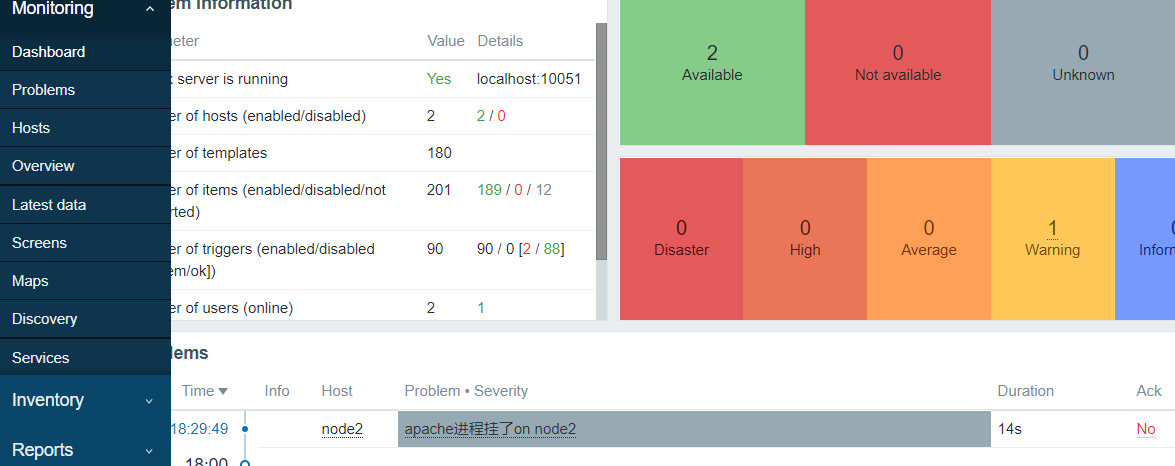This screenshot has width=1175, height=466.
Task: Click the 18:29:49 problem time link
Action: click(199, 429)
